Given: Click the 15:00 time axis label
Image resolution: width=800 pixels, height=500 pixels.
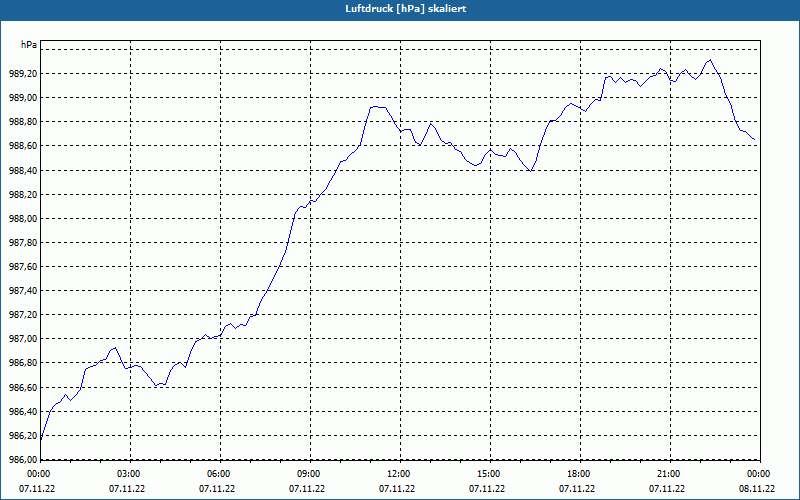Looking at the screenshot, I should coord(490,473).
